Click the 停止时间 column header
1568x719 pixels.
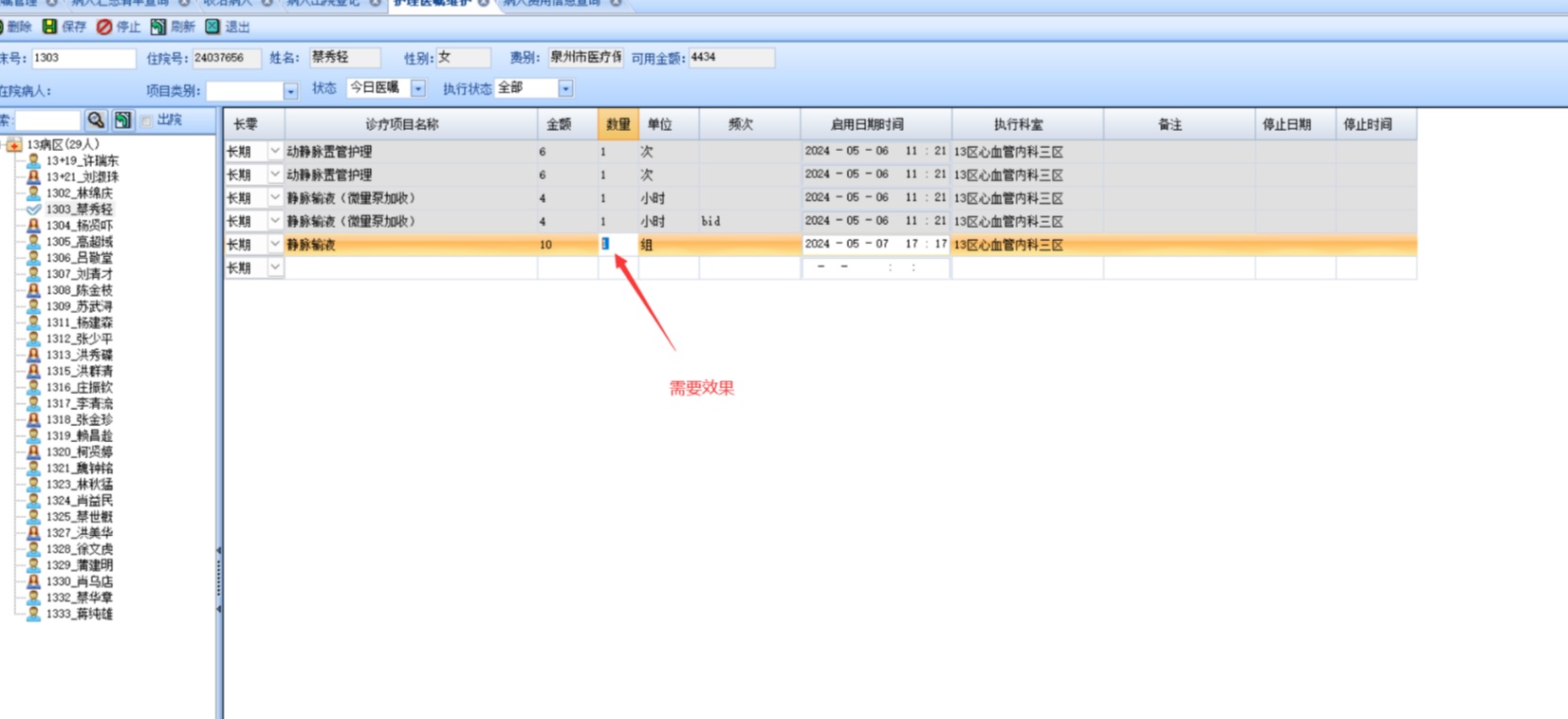tap(1376, 124)
